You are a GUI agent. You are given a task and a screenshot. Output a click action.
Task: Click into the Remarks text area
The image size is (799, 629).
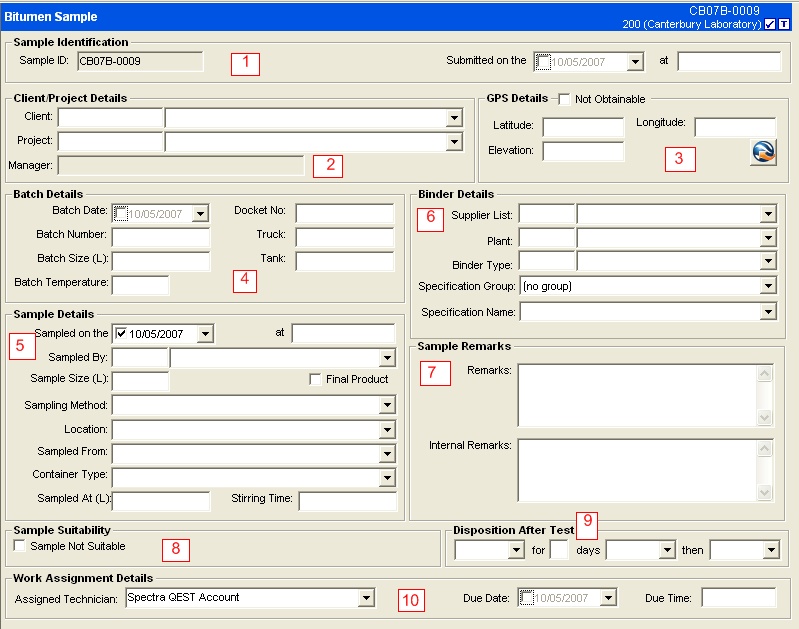[637, 395]
